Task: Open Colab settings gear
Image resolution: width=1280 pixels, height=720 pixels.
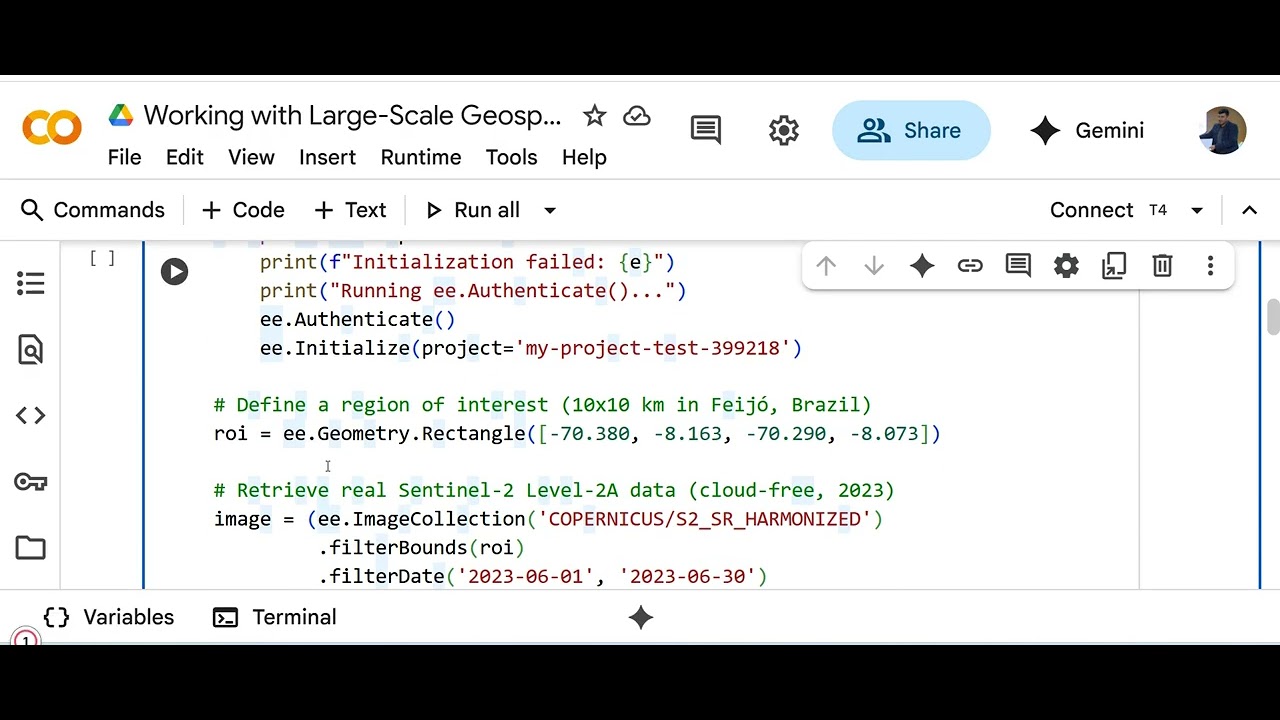Action: [x=784, y=130]
